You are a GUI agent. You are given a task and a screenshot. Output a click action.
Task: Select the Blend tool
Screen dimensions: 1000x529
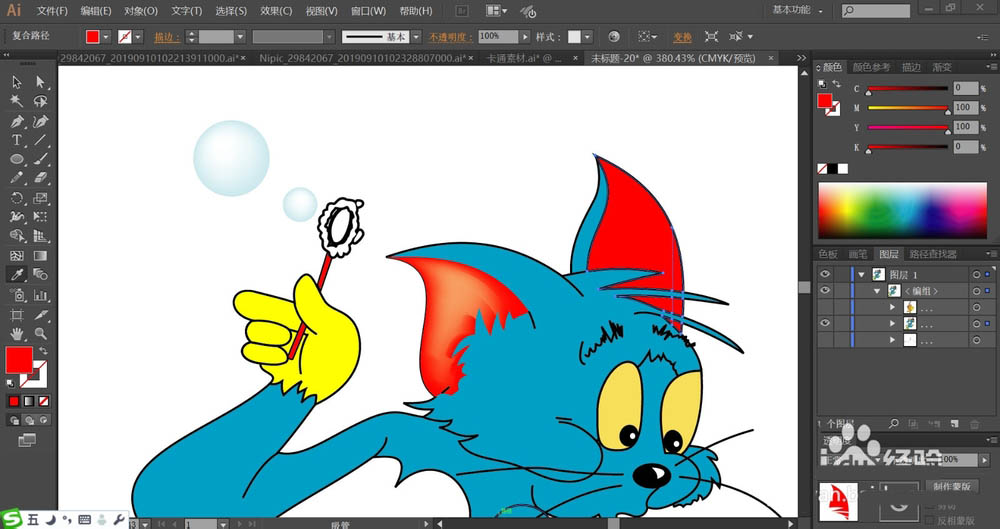[40, 275]
